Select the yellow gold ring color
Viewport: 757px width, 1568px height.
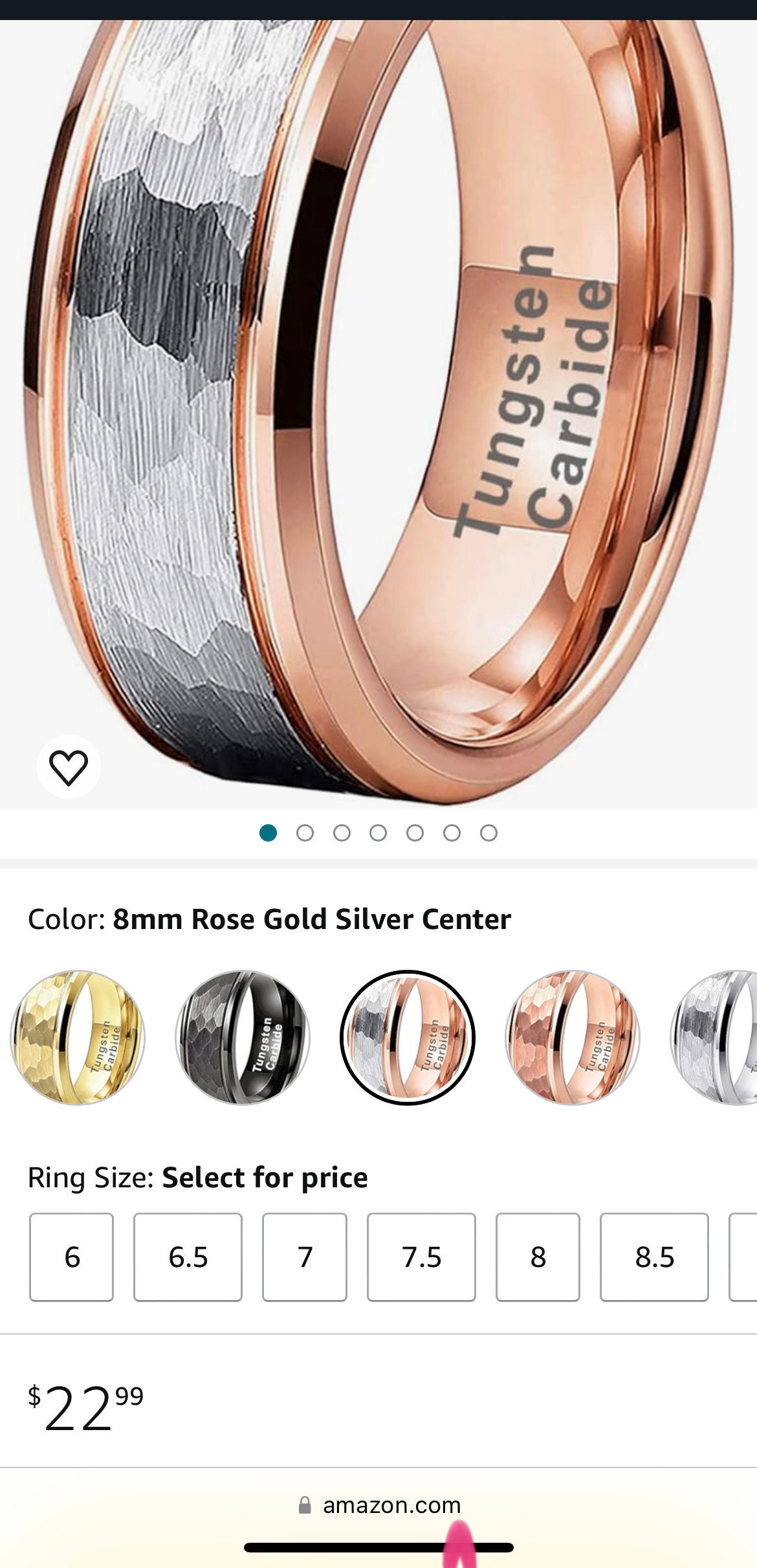[78, 1038]
